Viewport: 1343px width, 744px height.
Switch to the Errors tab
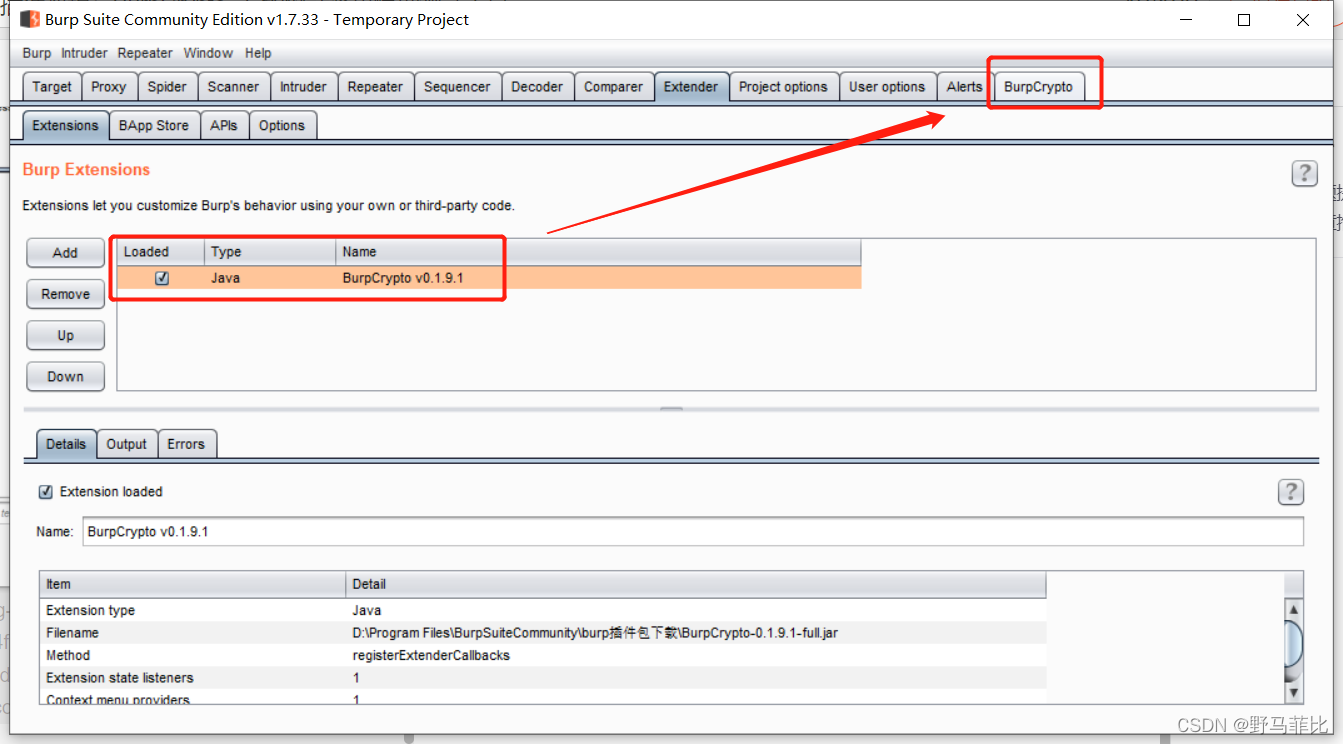pos(186,444)
